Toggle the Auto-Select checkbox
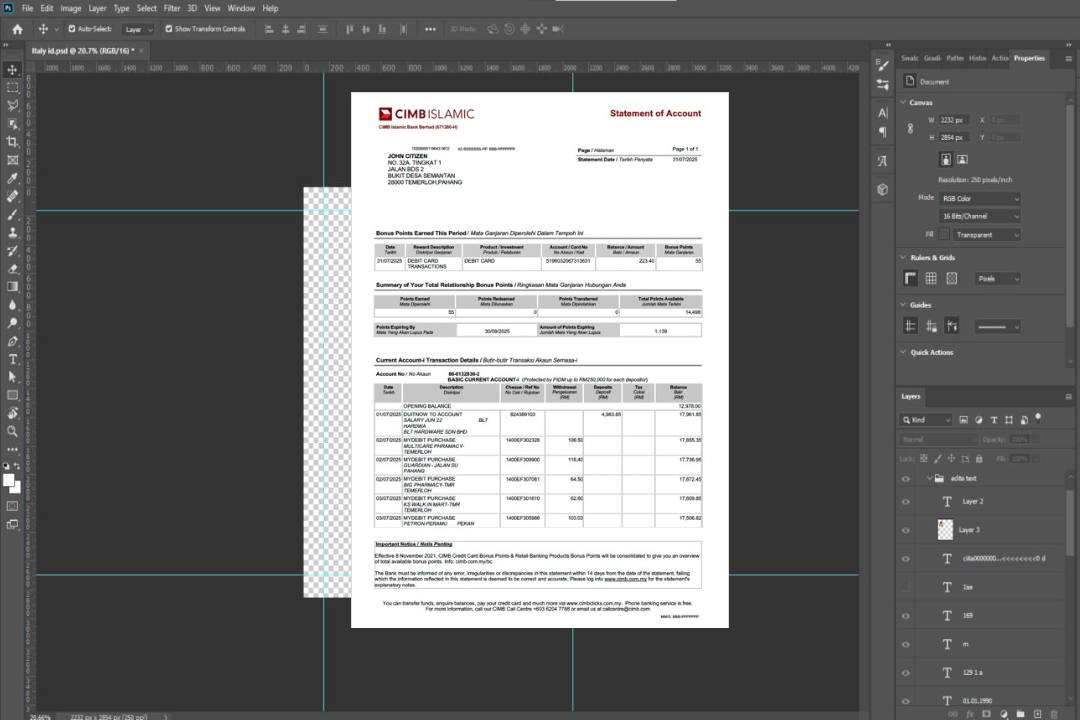Viewport: 1080px width, 720px height. pos(72,29)
